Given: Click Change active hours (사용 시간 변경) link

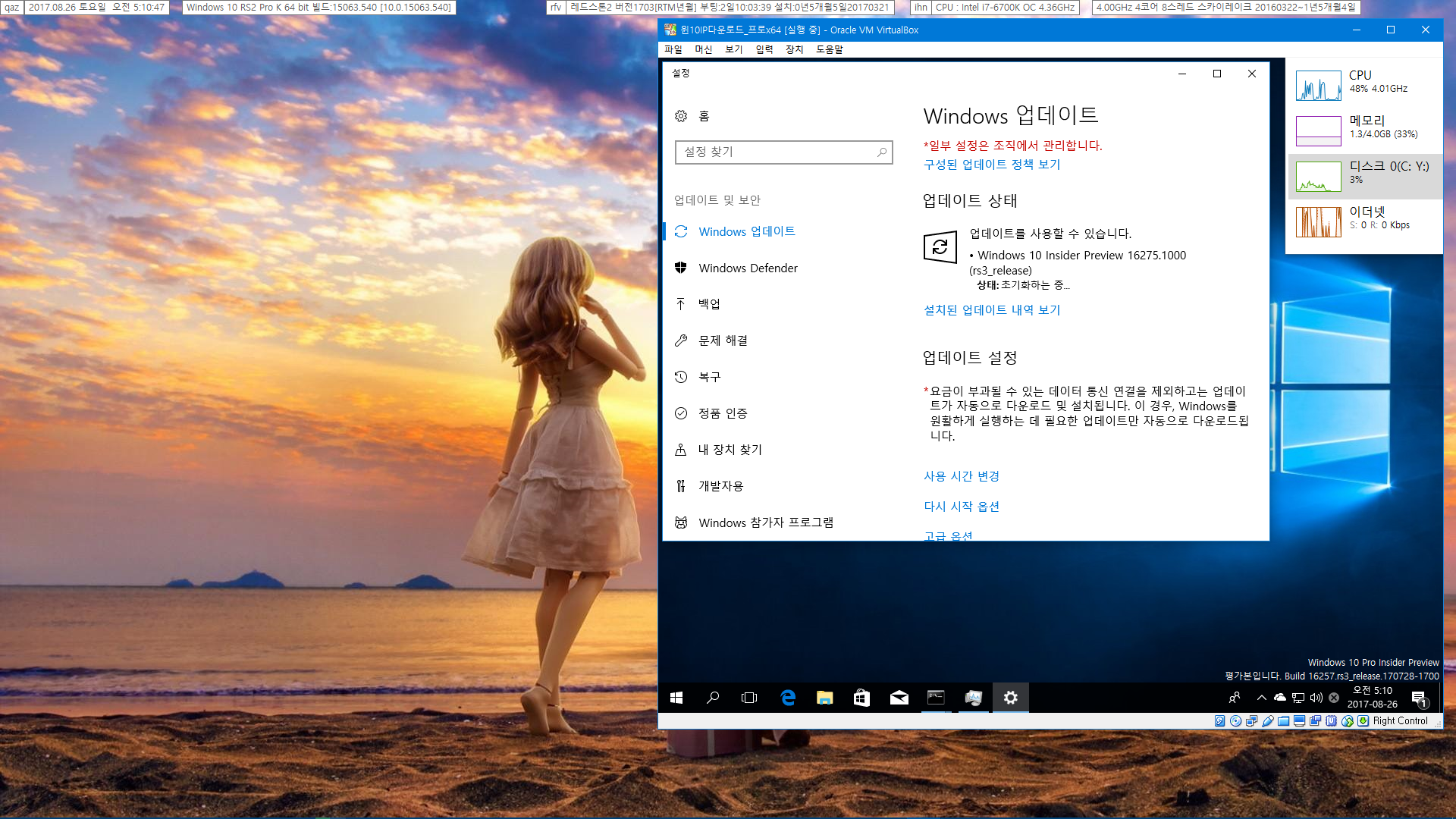Looking at the screenshot, I should pos(962,476).
